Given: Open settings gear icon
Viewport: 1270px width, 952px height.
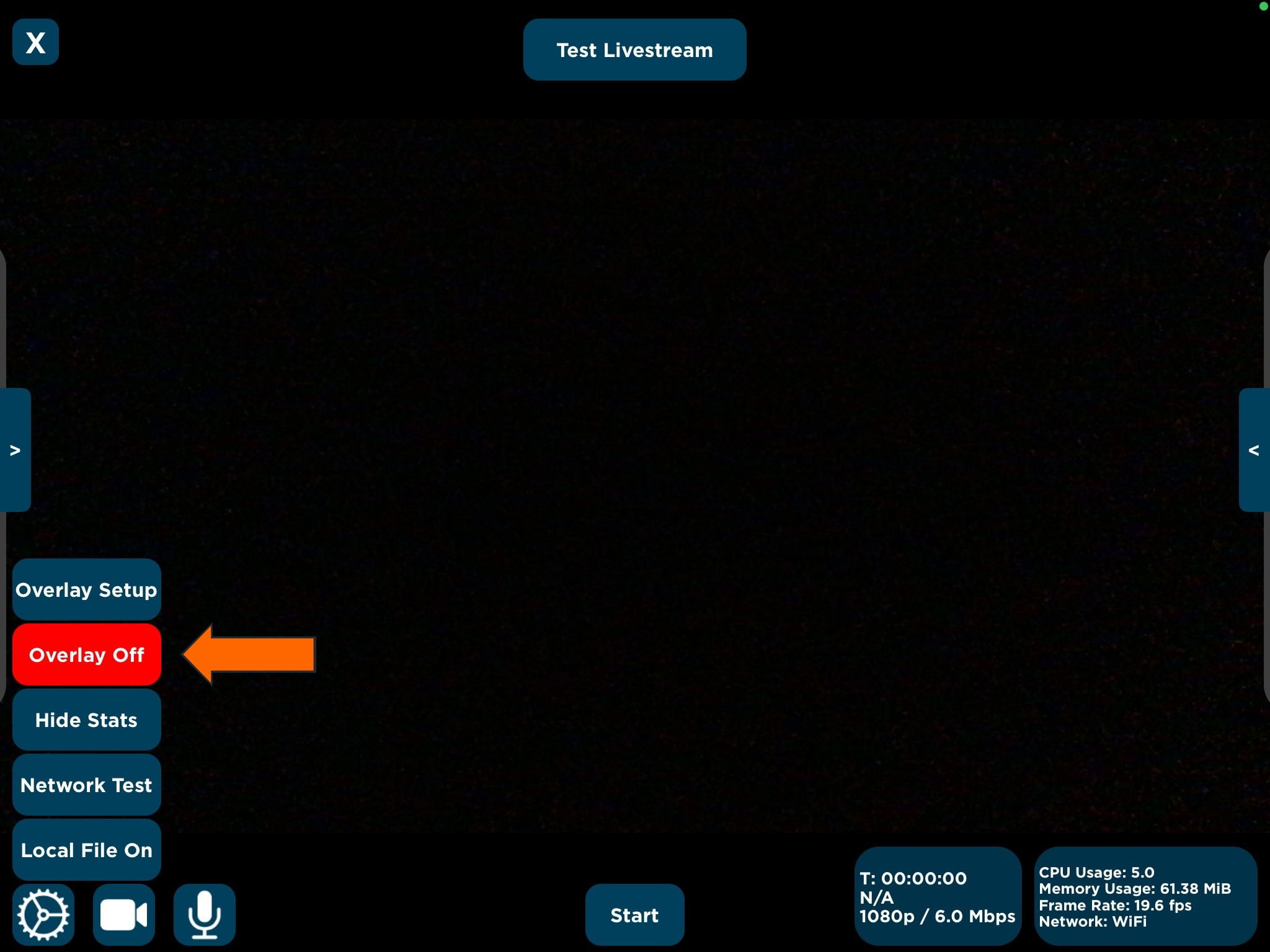Looking at the screenshot, I should 43,915.
